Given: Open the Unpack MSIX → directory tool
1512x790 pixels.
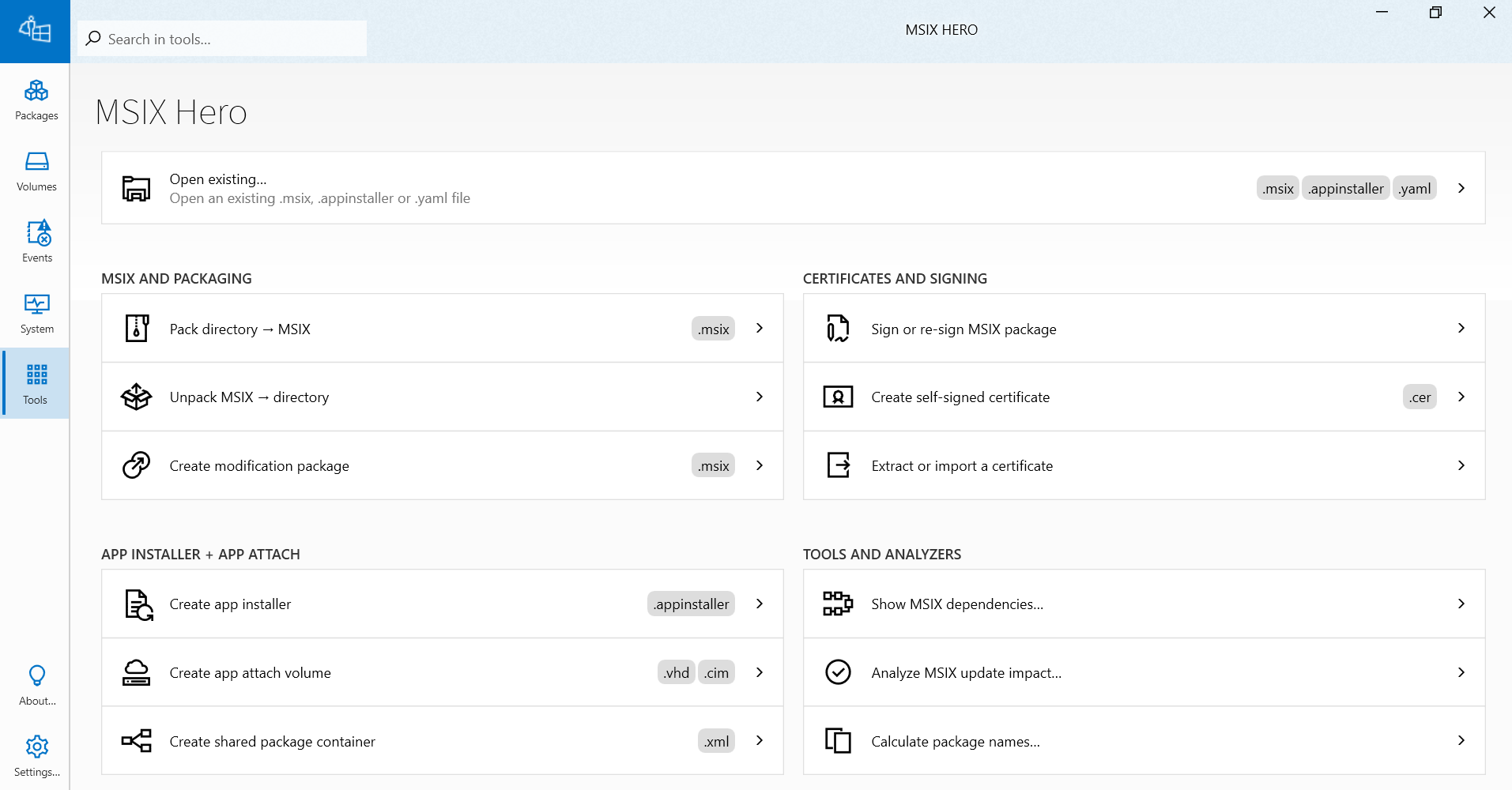Looking at the screenshot, I should (443, 397).
